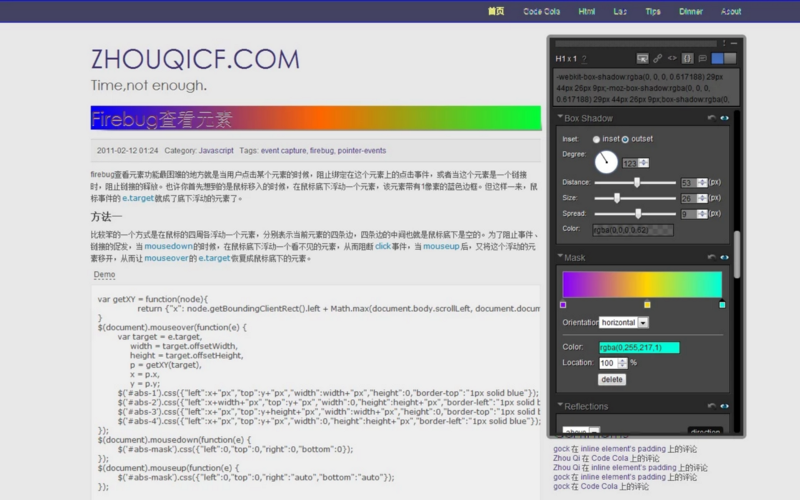Click 'Time,not enough.' tagline text
This screenshot has width=800, height=500.
click(x=148, y=85)
